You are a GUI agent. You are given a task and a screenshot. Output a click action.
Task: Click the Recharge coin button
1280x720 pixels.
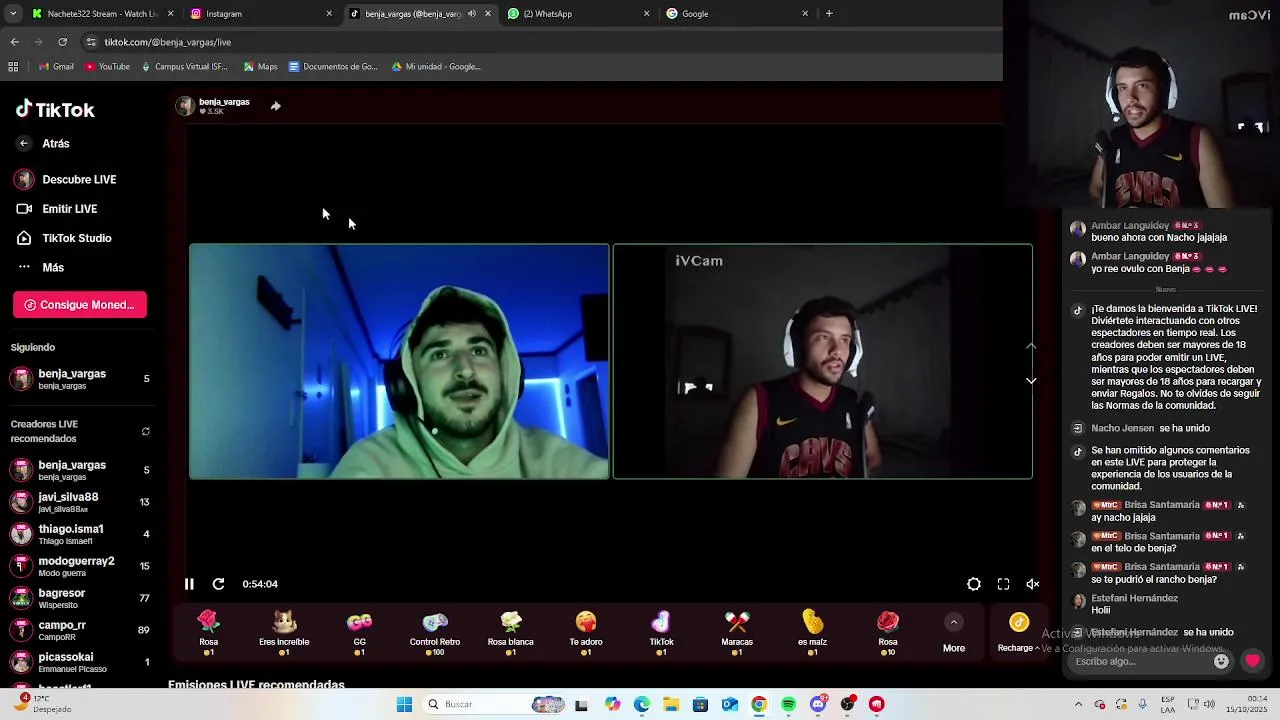tap(1018, 634)
